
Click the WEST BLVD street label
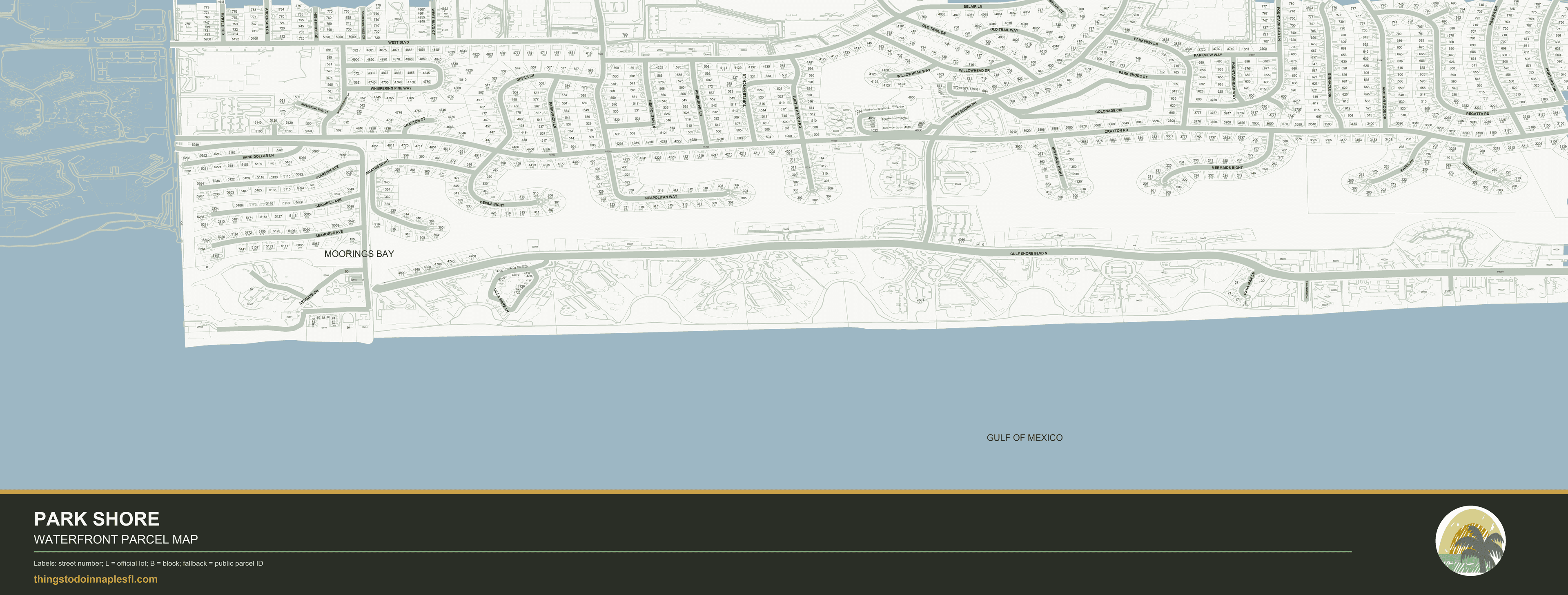[399, 42]
